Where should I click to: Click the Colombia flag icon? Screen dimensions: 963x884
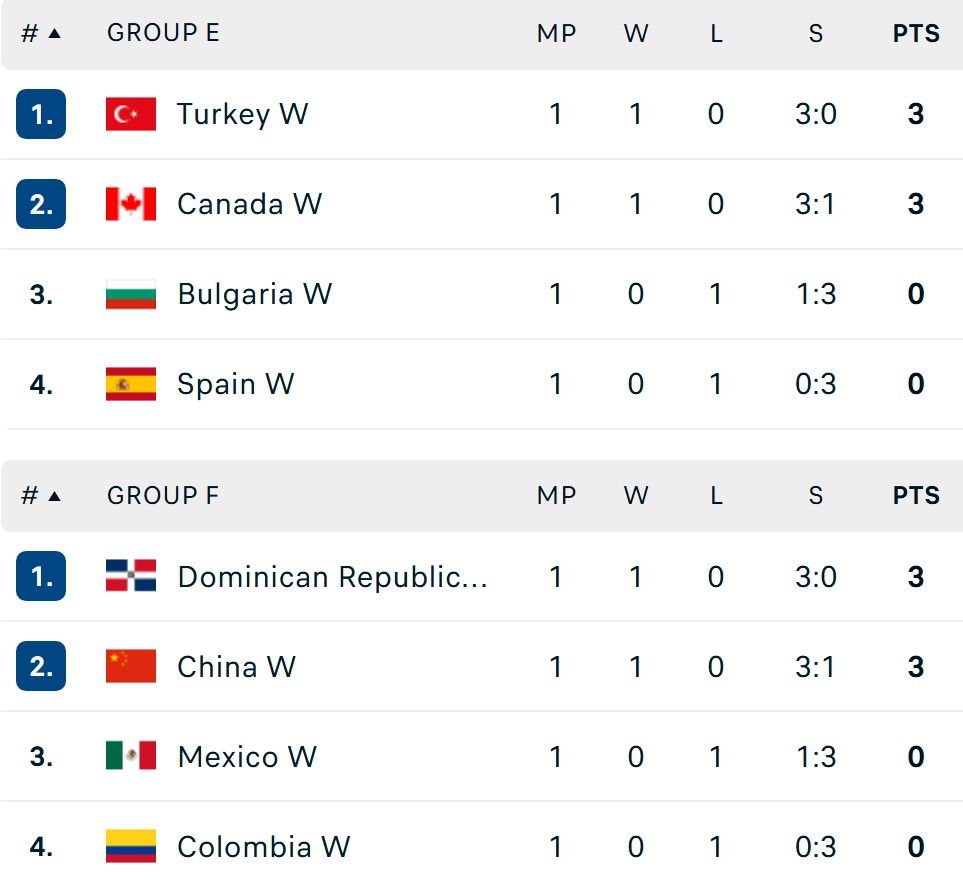pyautogui.click(x=131, y=847)
